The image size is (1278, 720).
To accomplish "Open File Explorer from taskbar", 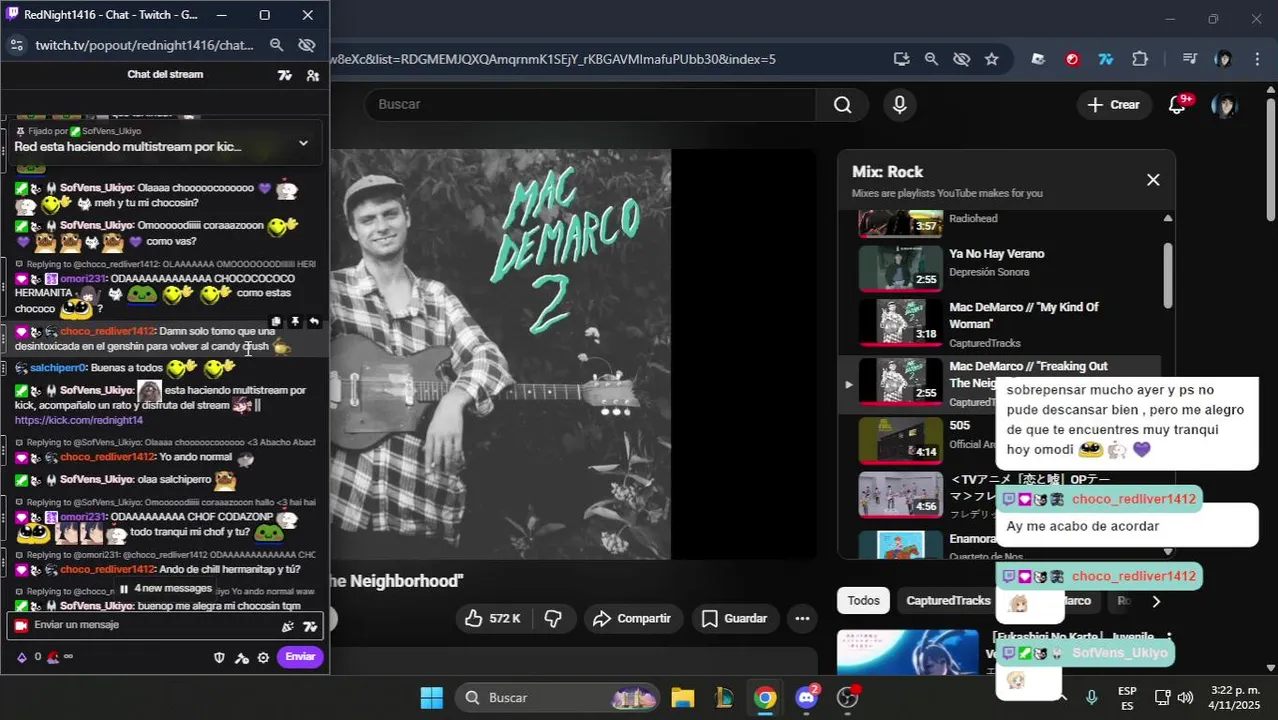I will coord(683,697).
